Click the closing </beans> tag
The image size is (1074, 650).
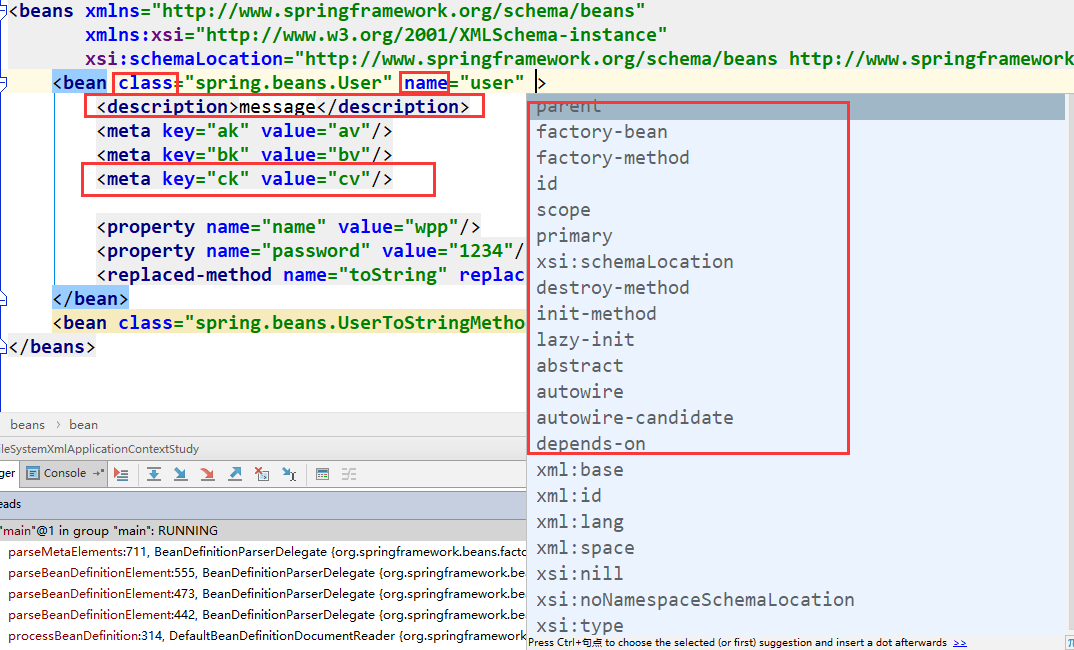(52, 347)
